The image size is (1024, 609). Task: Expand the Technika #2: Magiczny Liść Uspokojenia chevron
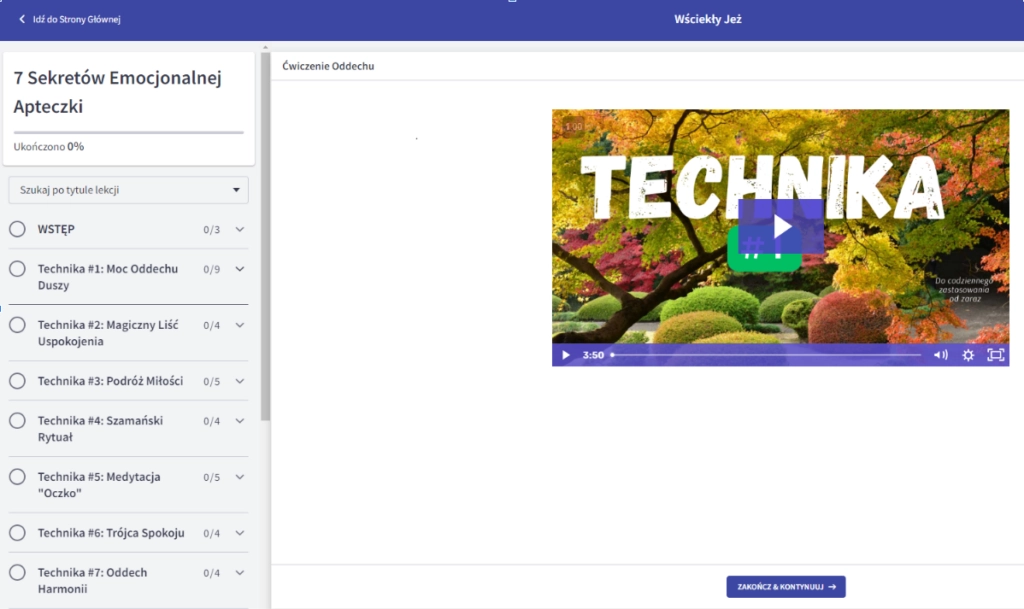pyautogui.click(x=240, y=325)
